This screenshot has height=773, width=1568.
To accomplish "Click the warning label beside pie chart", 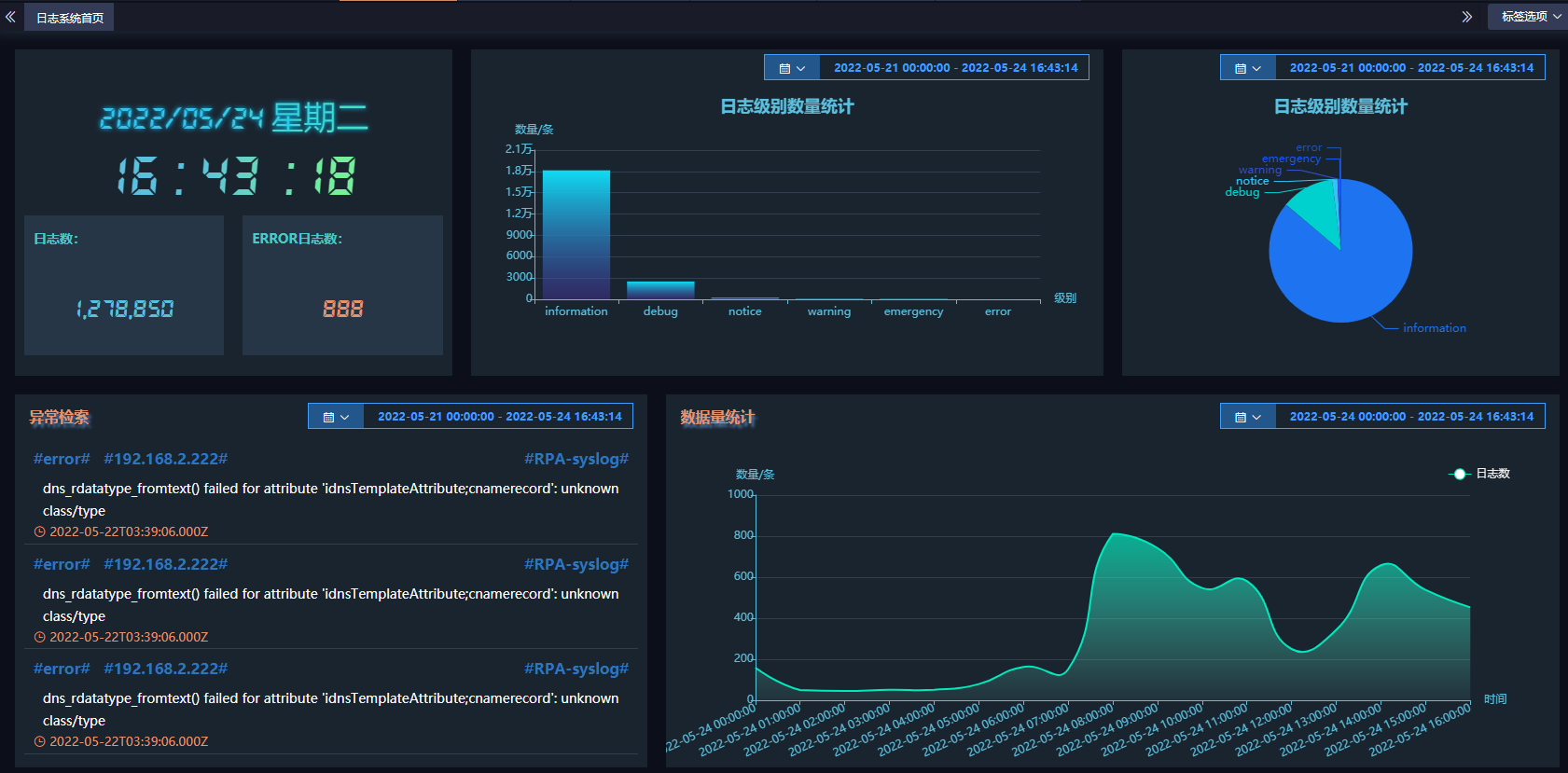I will (1259, 170).
